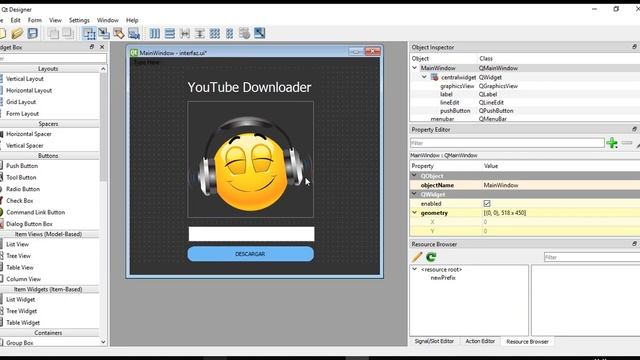Close the Widget Box panel
Screen dimensions: 640x360
point(102,47)
